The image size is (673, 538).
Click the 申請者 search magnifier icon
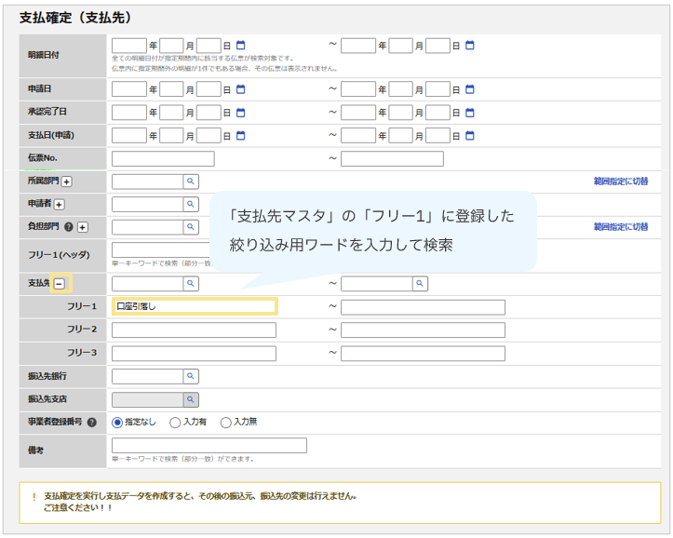pyautogui.click(x=191, y=204)
